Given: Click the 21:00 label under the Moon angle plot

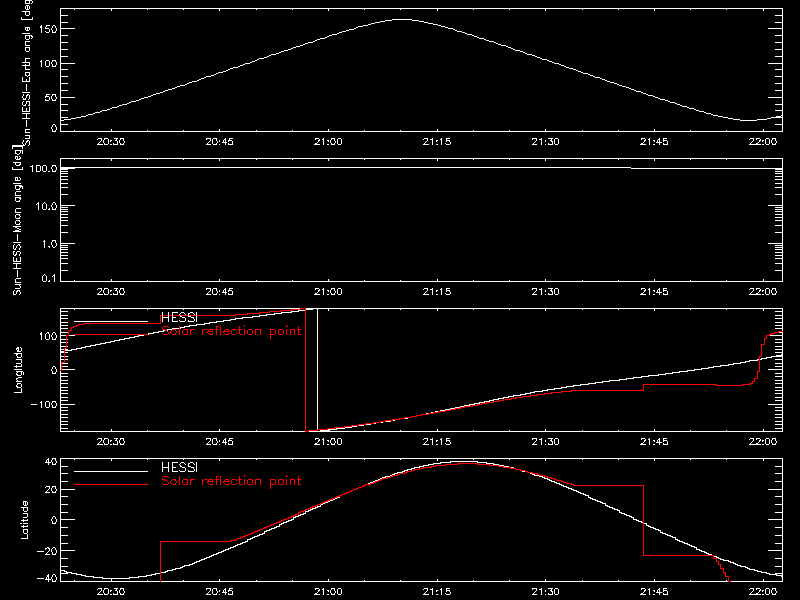Looking at the screenshot, I should [x=328, y=292].
